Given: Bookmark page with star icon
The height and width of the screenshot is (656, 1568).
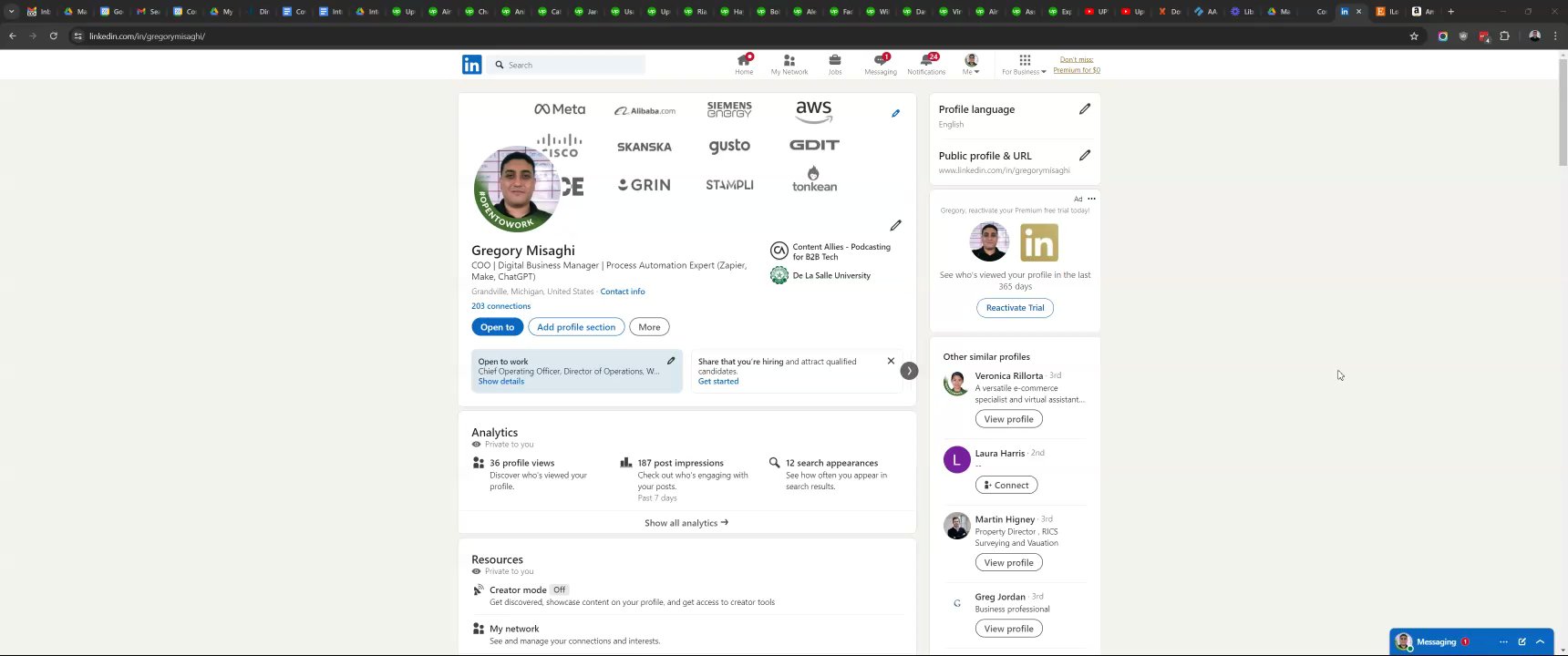Looking at the screenshot, I should pyautogui.click(x=1414, y=36).
